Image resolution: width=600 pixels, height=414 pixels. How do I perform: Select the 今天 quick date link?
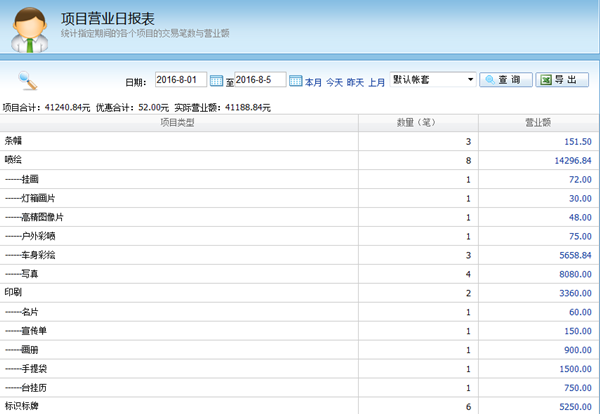[334, 81]
